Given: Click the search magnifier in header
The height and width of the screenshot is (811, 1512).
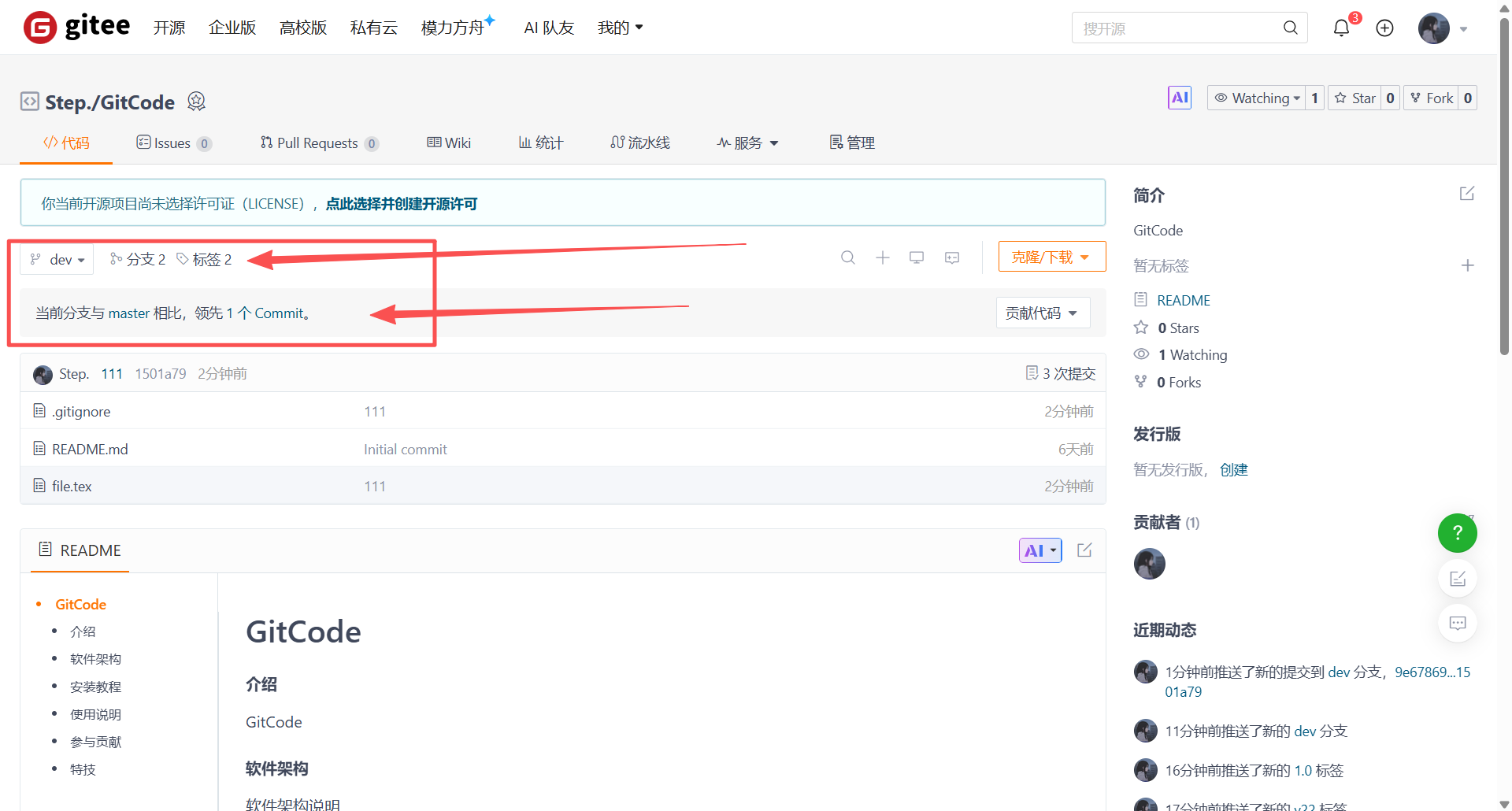Looking at the screenshot, I should coord(1290,28).
